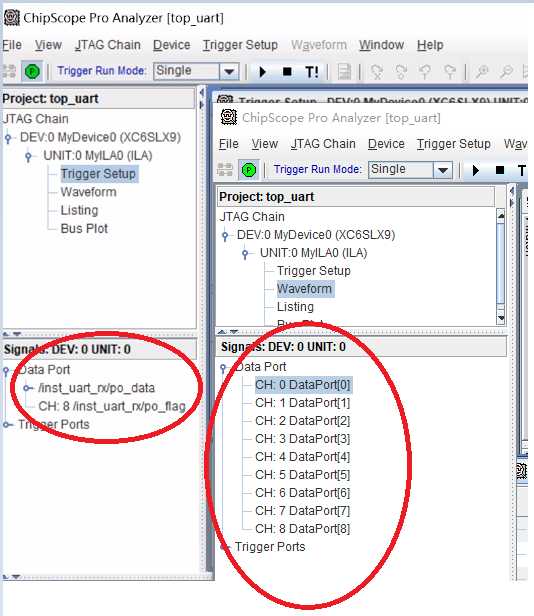534x616 pixels.
Task: Expand Trigger Ports node in back window
Action: (7, 425)
